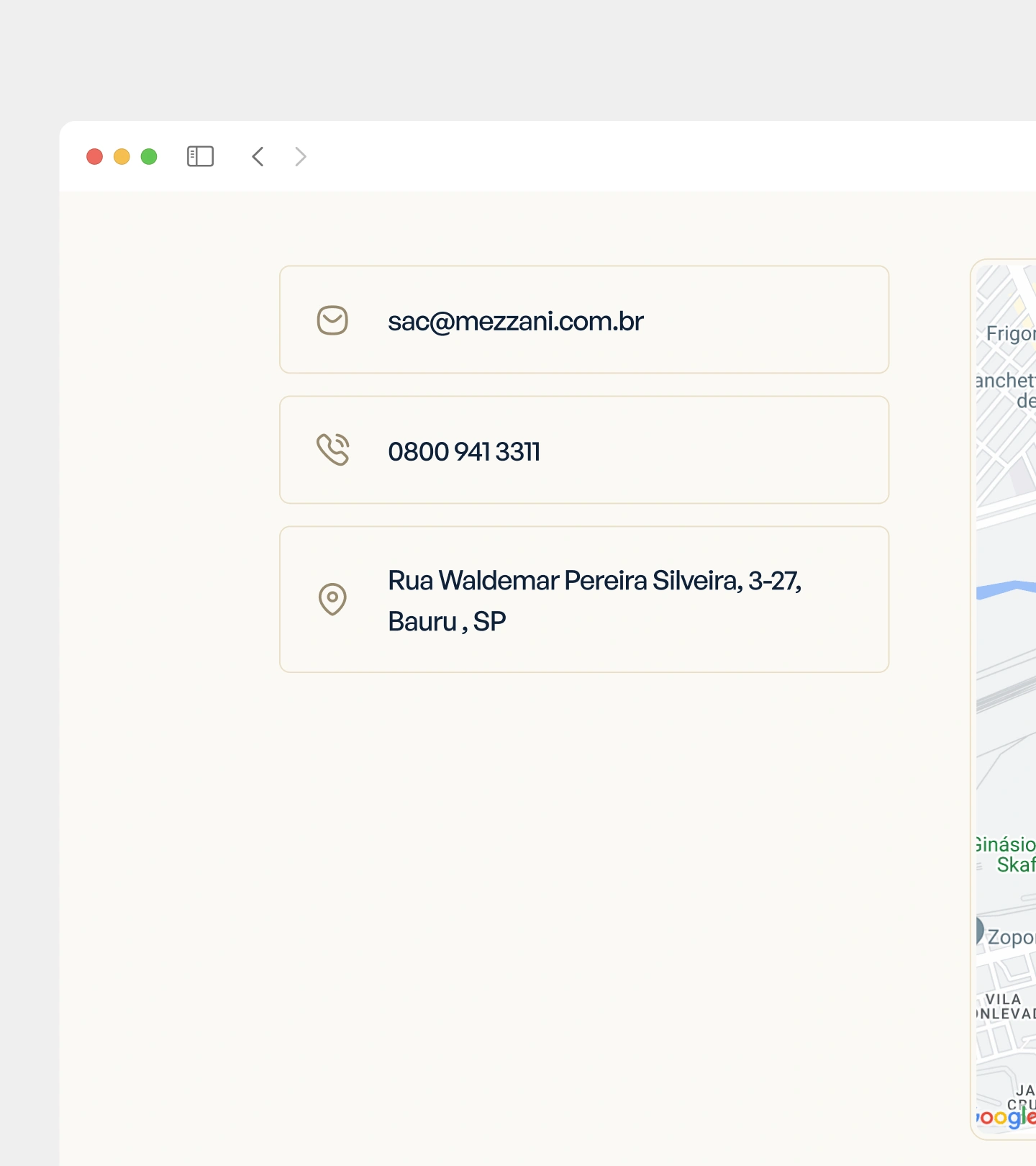Click the Frigor label on the map
The height and width of the screenshot is (1166, 1036).
pyautogui.click(x=1011, y=333)
